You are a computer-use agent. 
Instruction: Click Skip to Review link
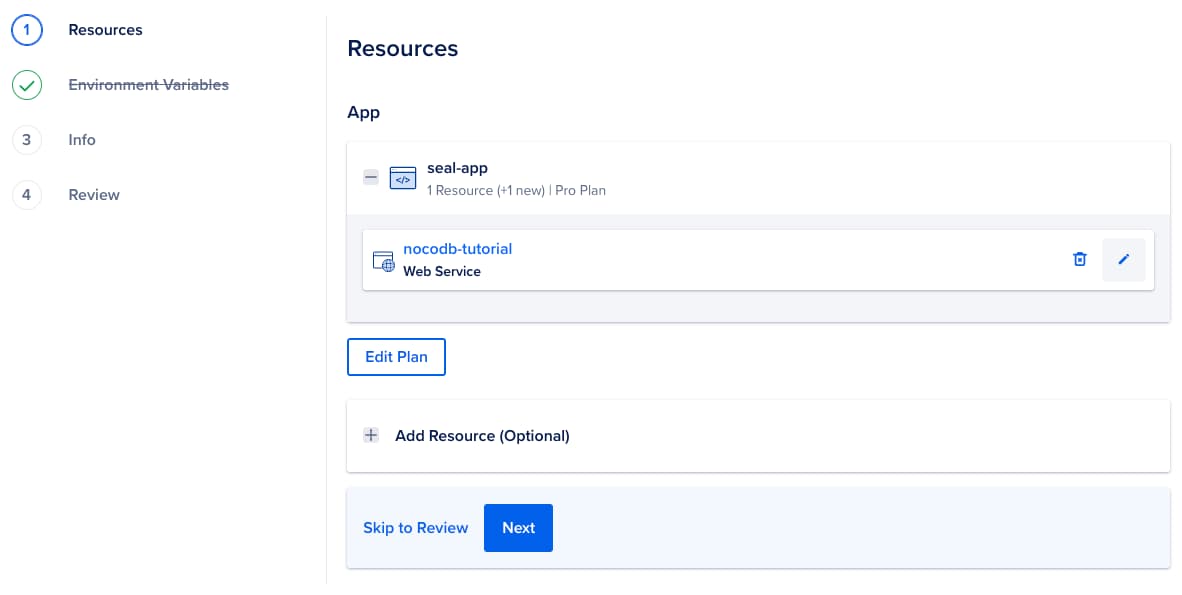pyautogui.click(x=415, y=528)
